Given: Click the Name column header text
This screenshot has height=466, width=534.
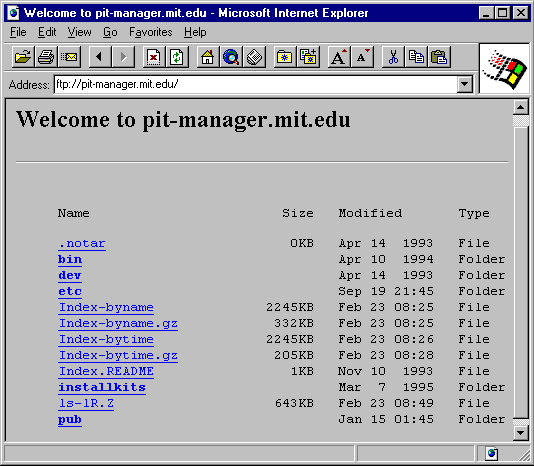Looking at the screenshot, I should (x=74, y=214).
